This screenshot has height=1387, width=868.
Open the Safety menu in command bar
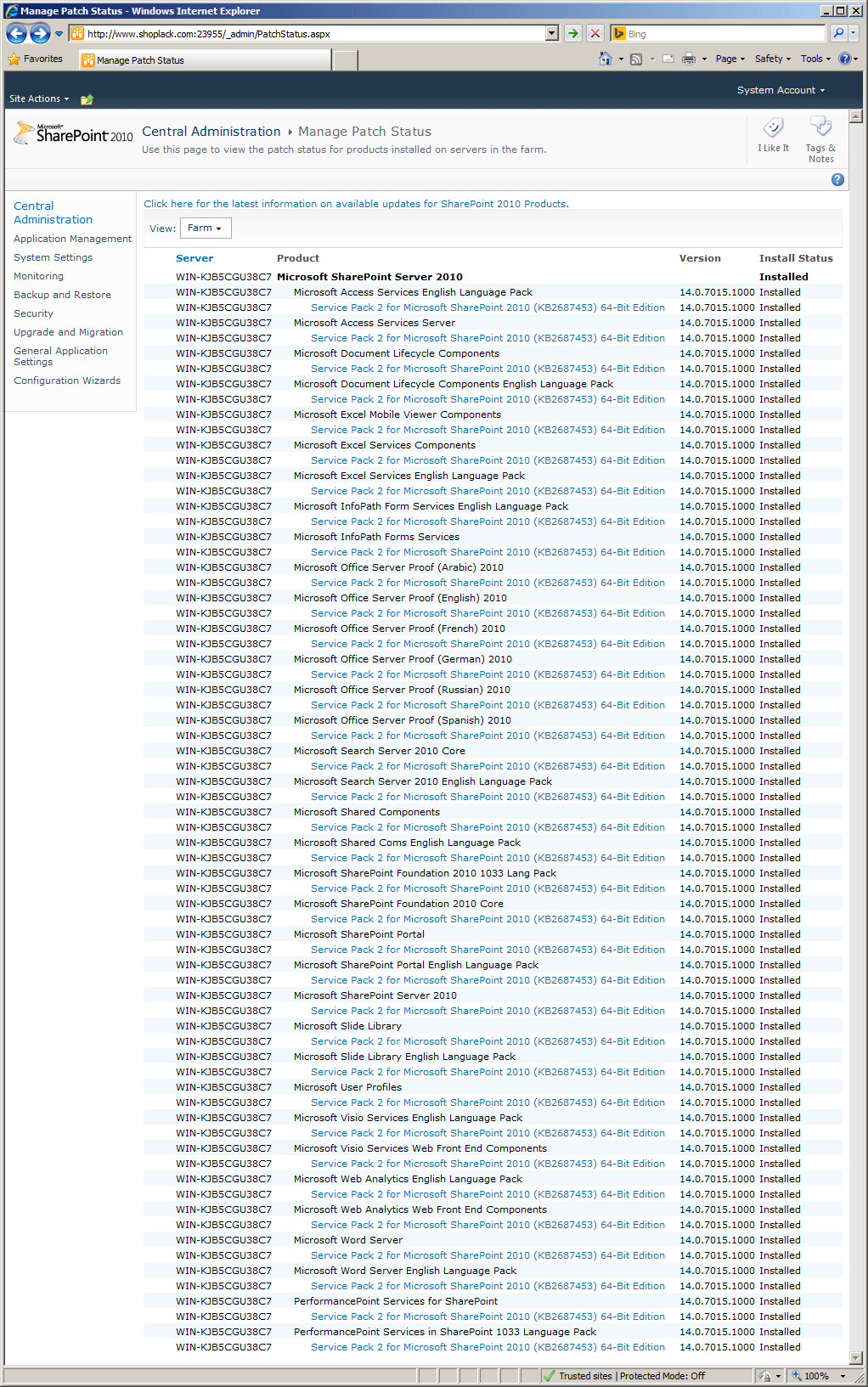[x=772, y=59]
